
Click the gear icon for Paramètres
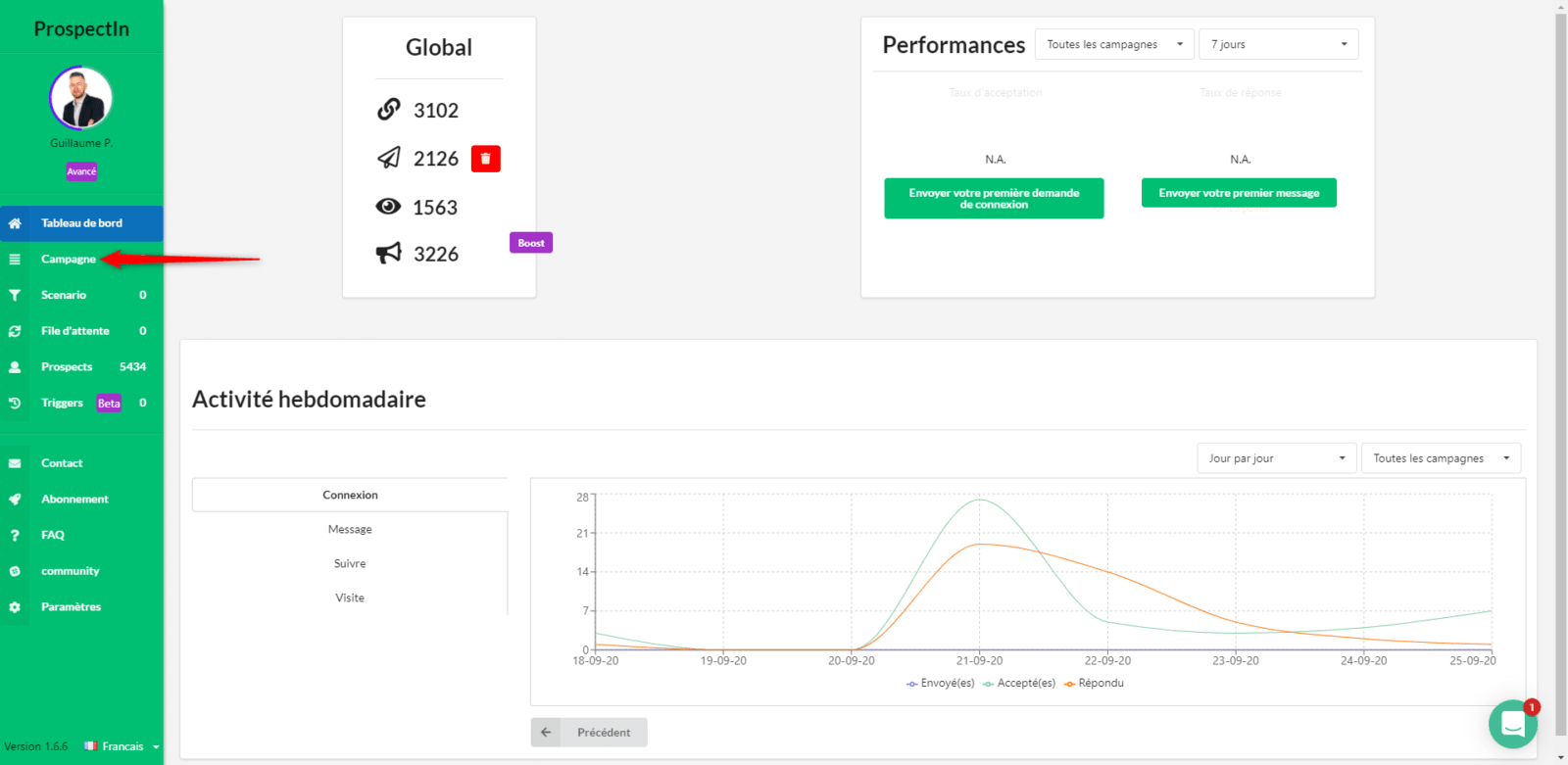click(x=15, y=607)
